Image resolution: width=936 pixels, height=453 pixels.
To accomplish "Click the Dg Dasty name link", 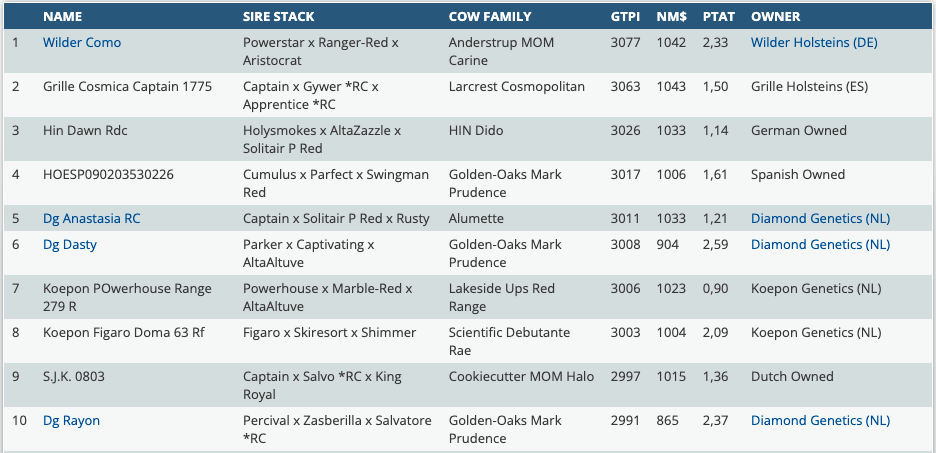I will pos(70,245).
